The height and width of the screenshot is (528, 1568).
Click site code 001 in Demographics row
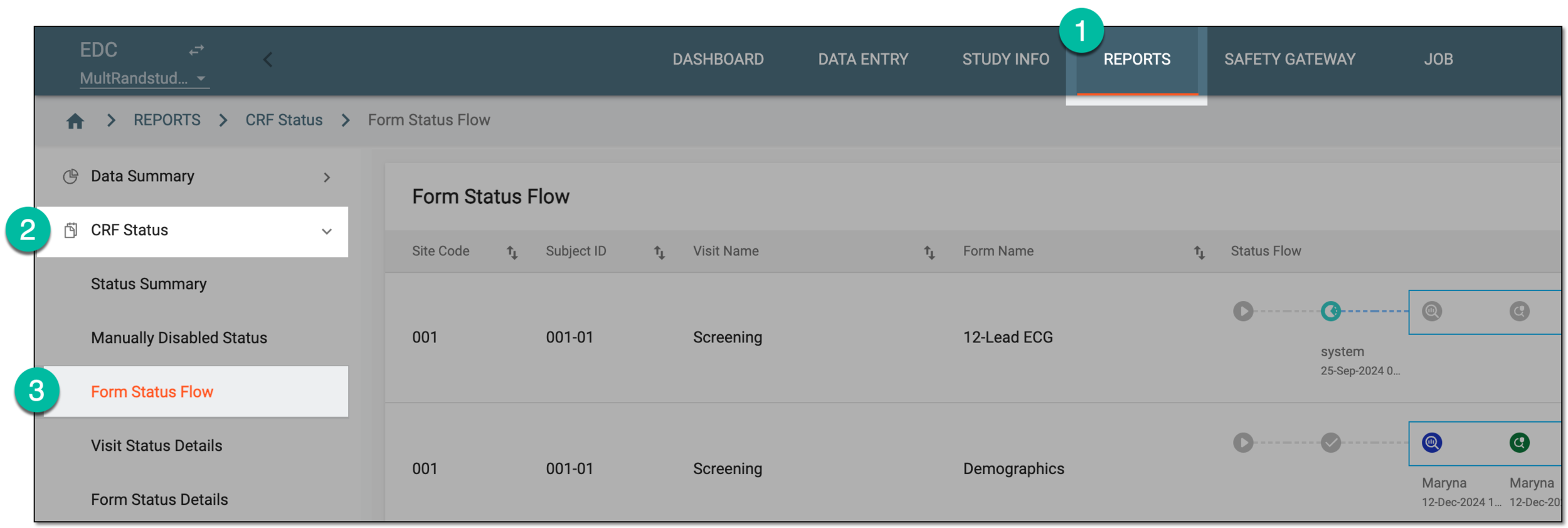point(424,469)
